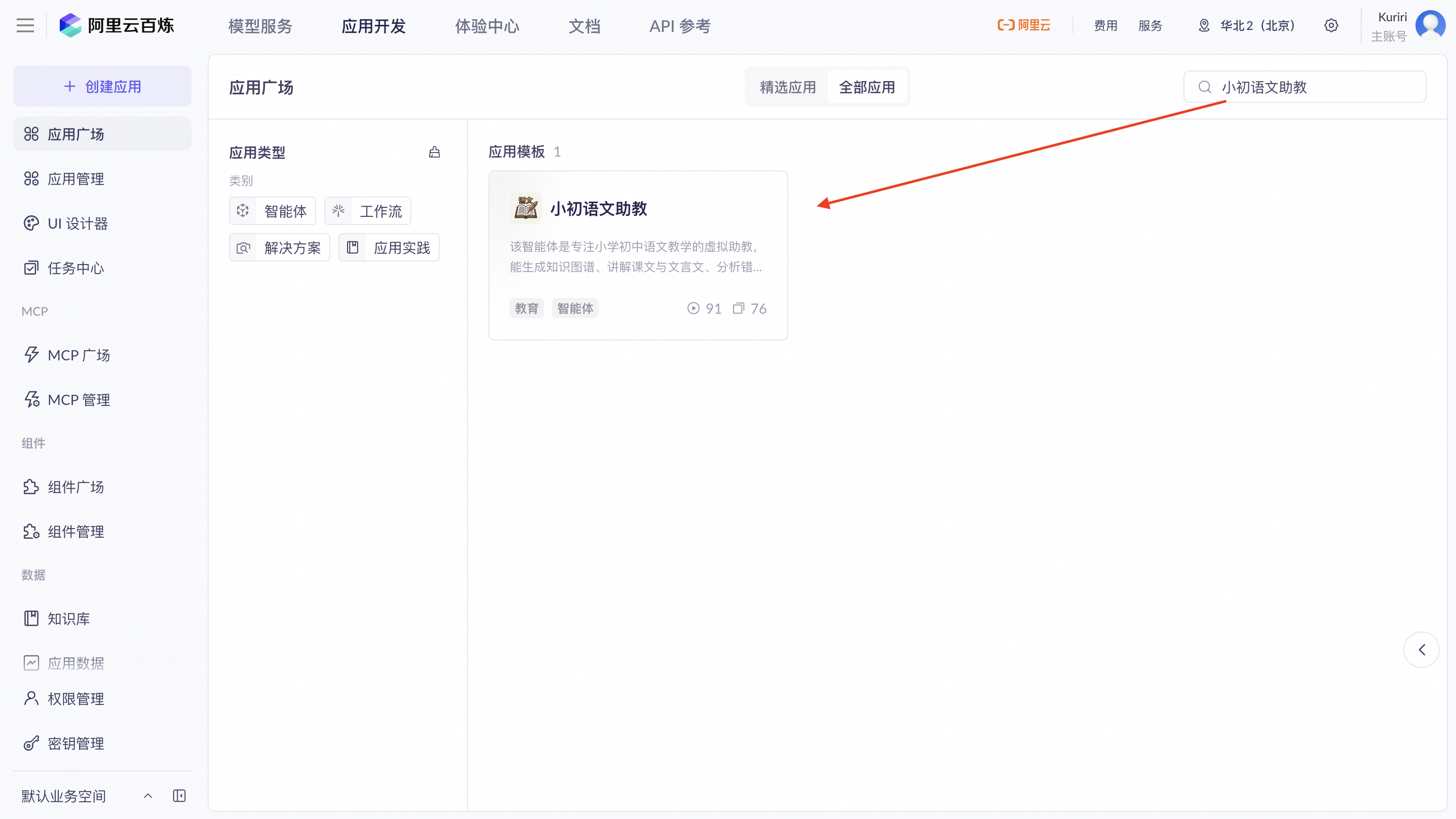Click the hamburger menu icon
Image resolution: width=1456 pixels, height=819 pixels.
[x=25, y=25]
